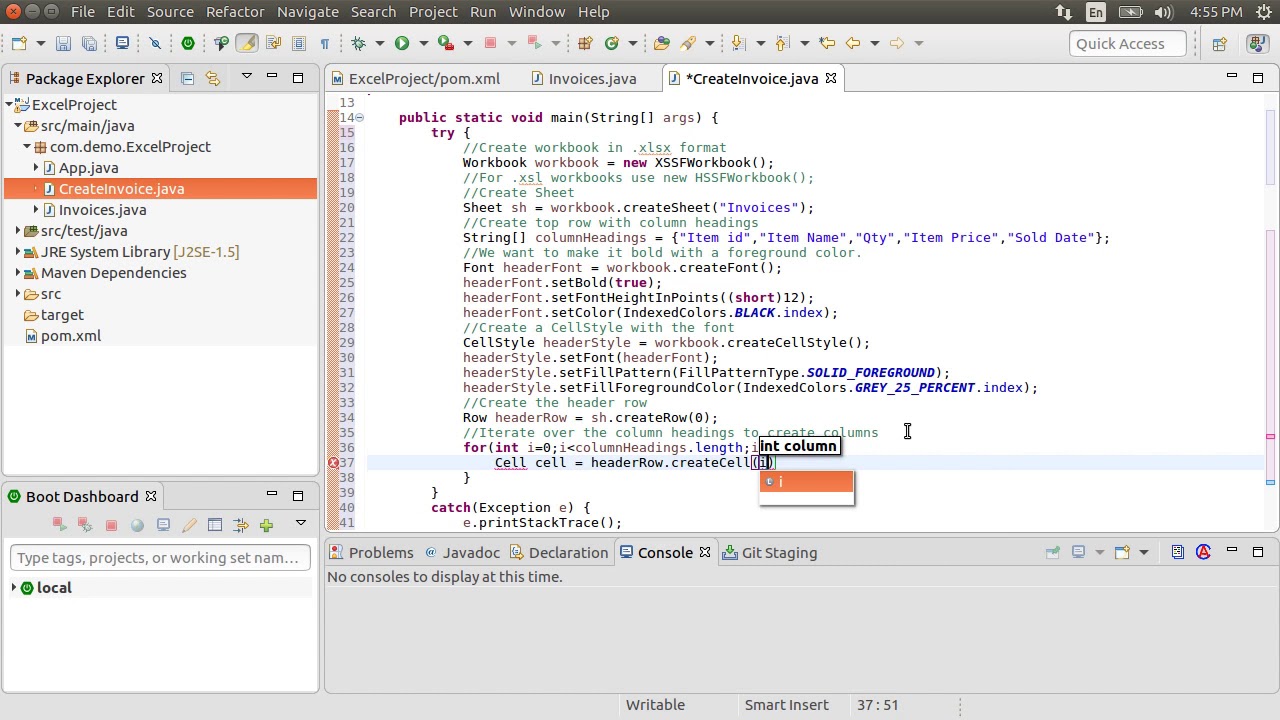
Task: Click the Spring Boot Dashboard toolbar icon
Action: click(187, 43)
